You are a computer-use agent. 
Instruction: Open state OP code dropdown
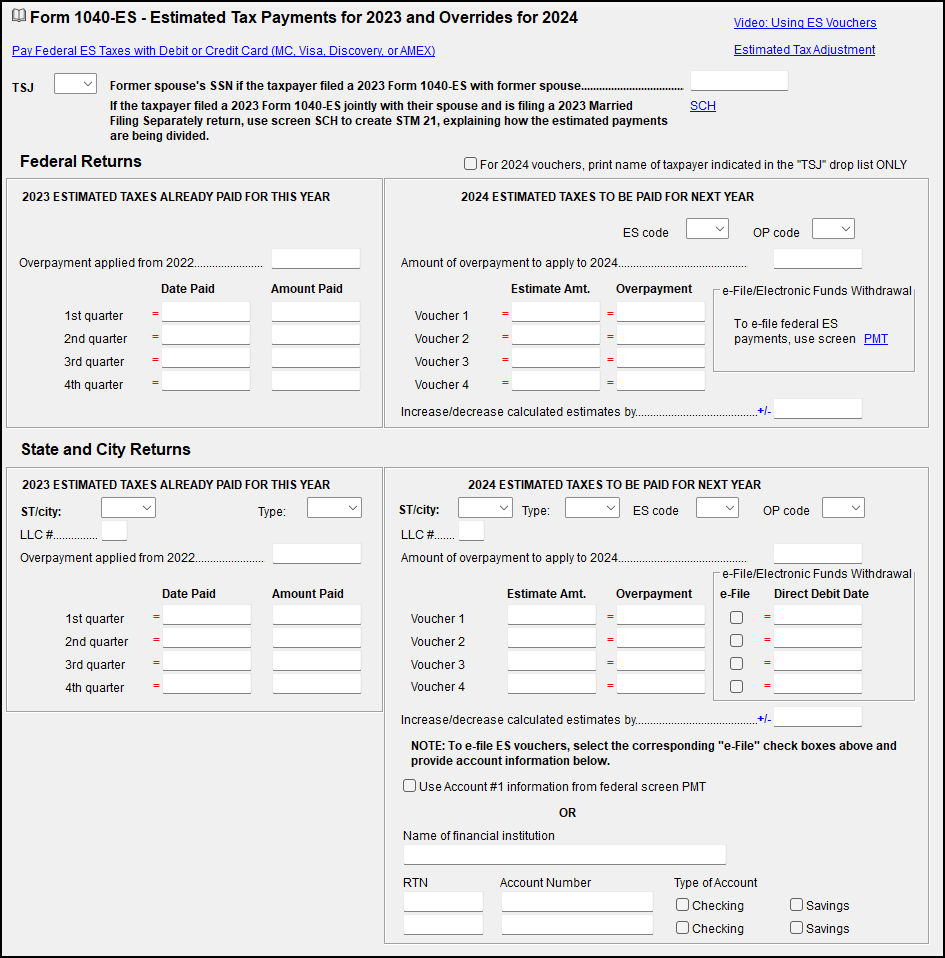[843, 508]
